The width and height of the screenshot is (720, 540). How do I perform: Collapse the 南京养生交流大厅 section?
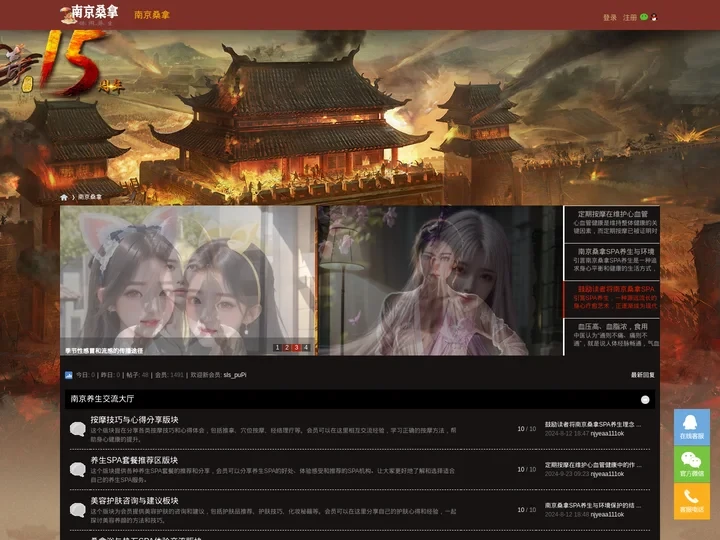pos(645,399)
